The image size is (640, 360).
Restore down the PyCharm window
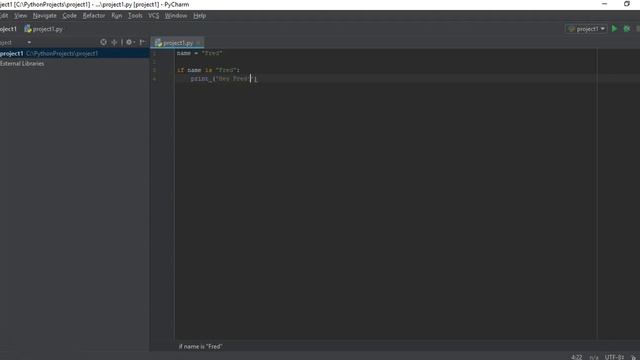click(627, 4)
